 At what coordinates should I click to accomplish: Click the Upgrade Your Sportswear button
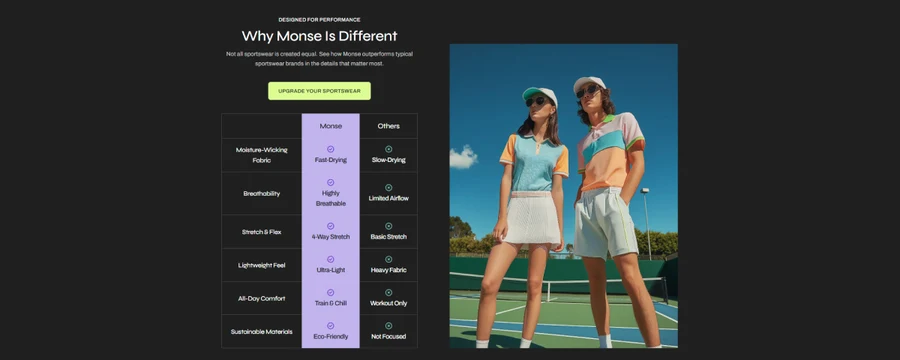319,91
